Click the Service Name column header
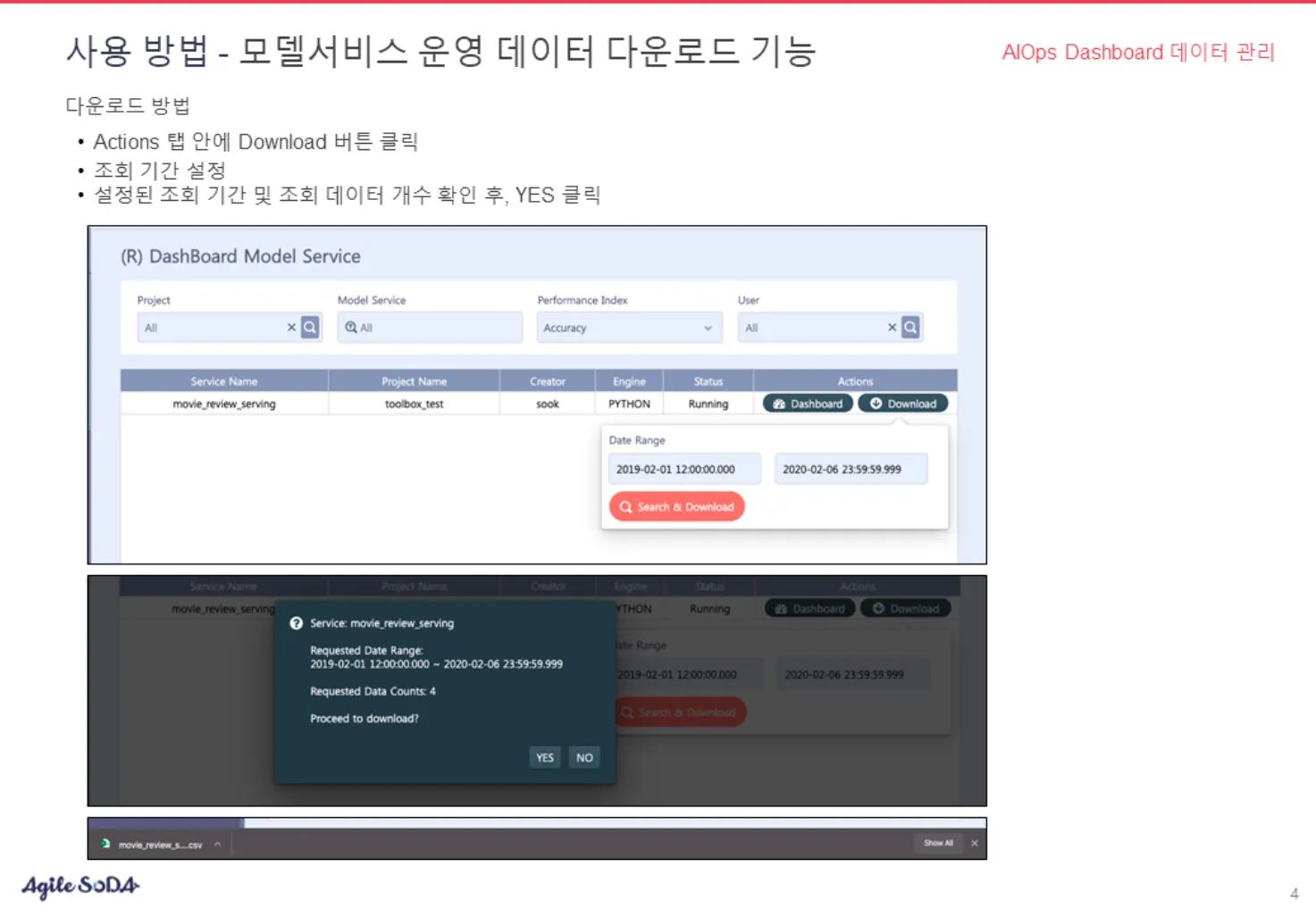 pos(224,381)
